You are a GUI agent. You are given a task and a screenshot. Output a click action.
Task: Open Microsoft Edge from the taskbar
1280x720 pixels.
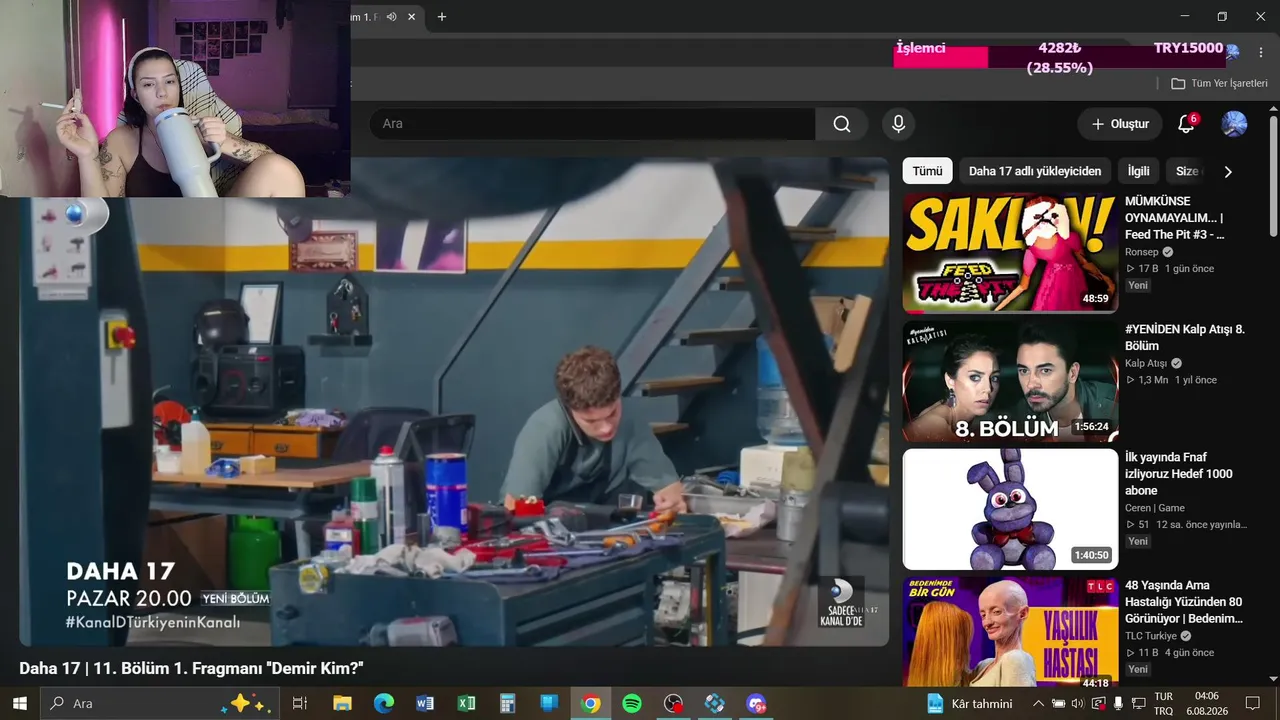(x=384, y=703)
